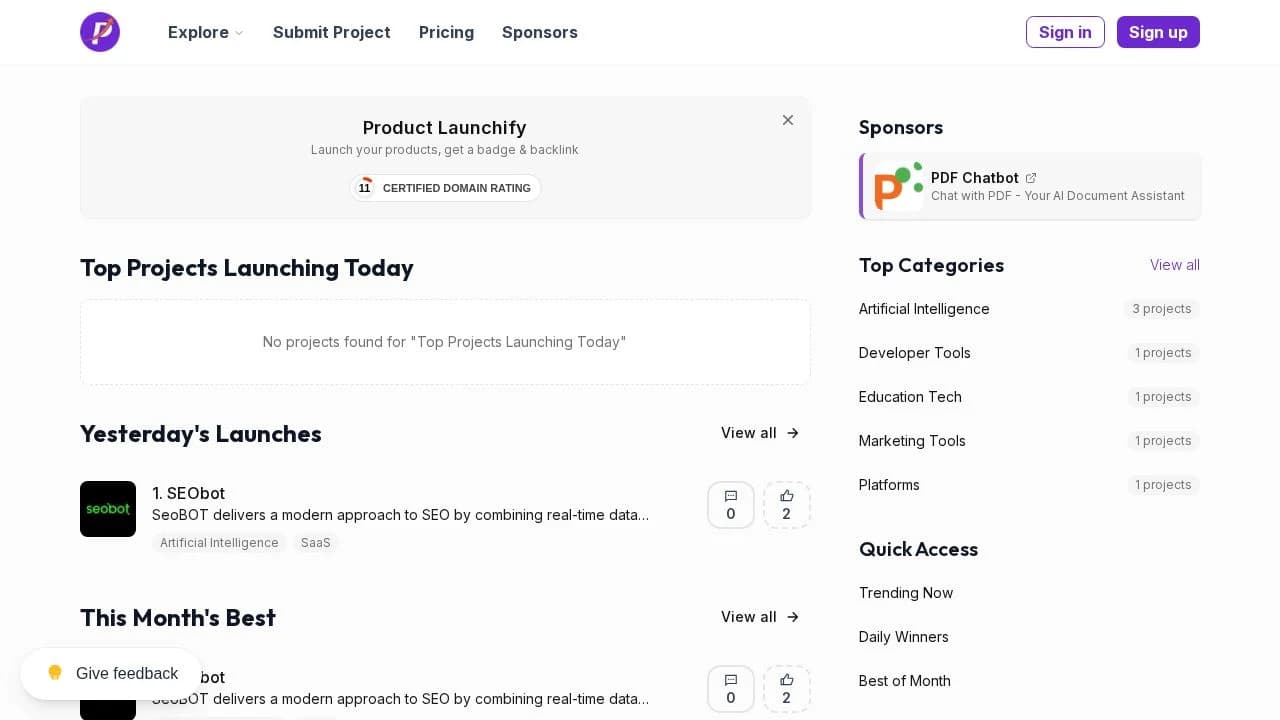
Task: Select the Trending Now quick access link
Action: 906,593
